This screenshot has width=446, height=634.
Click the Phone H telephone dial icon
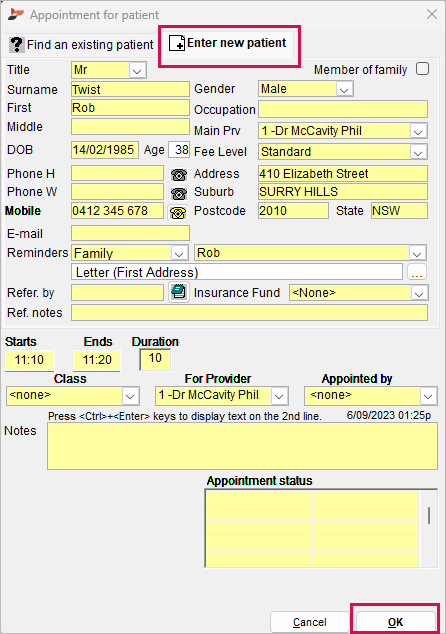point(178,175)
